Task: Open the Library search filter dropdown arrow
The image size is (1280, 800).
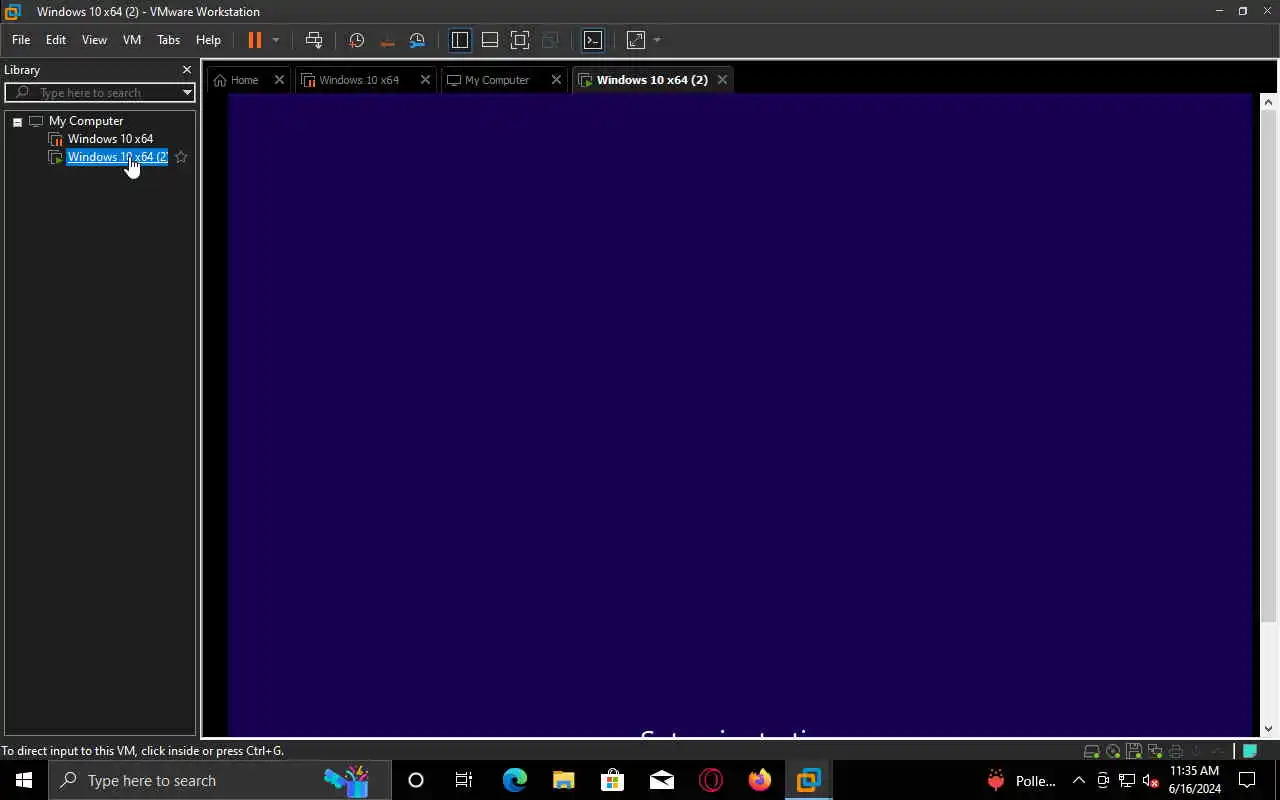Action: [x=187, y=93]
